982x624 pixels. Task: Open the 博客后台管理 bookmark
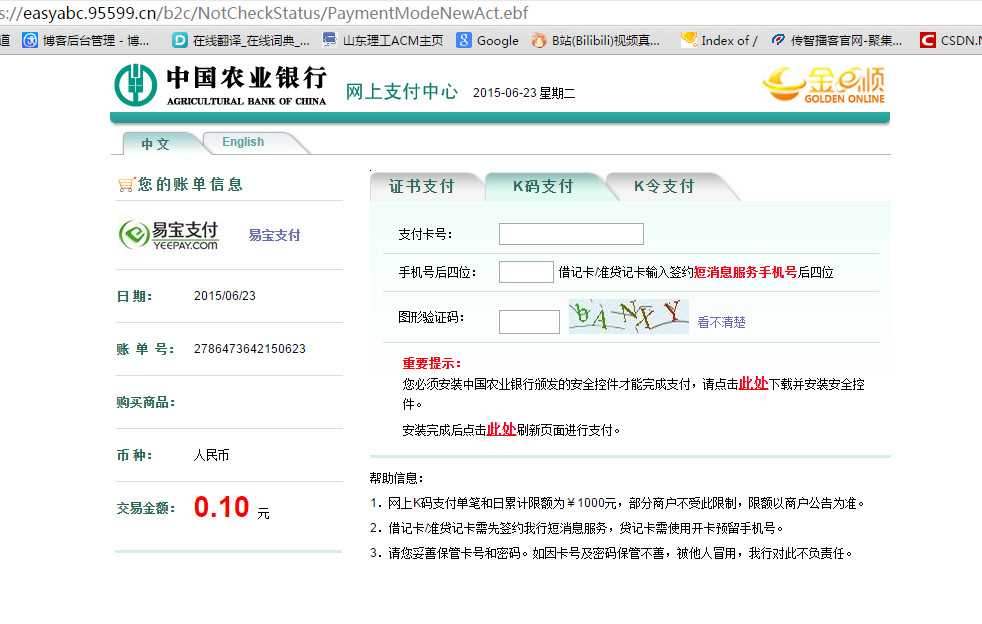(86, 41)
